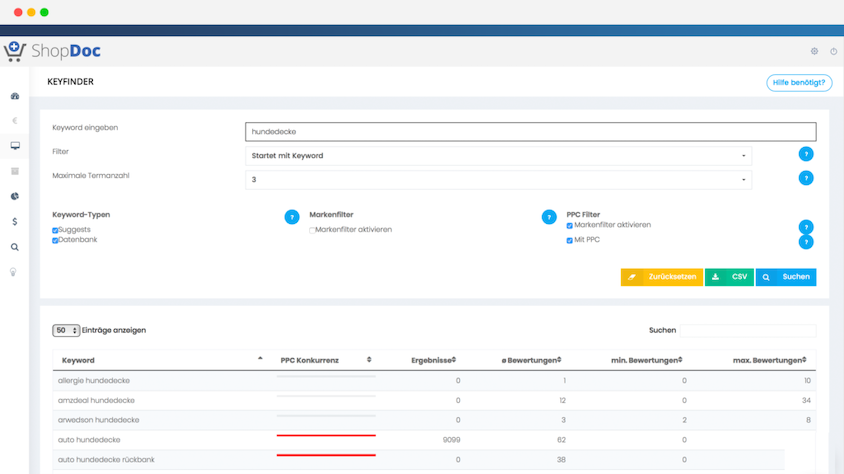Open the Filter dropdown 'Startet mit Keyword'
The image size is (844, 474).
click(x=498, y=156)
